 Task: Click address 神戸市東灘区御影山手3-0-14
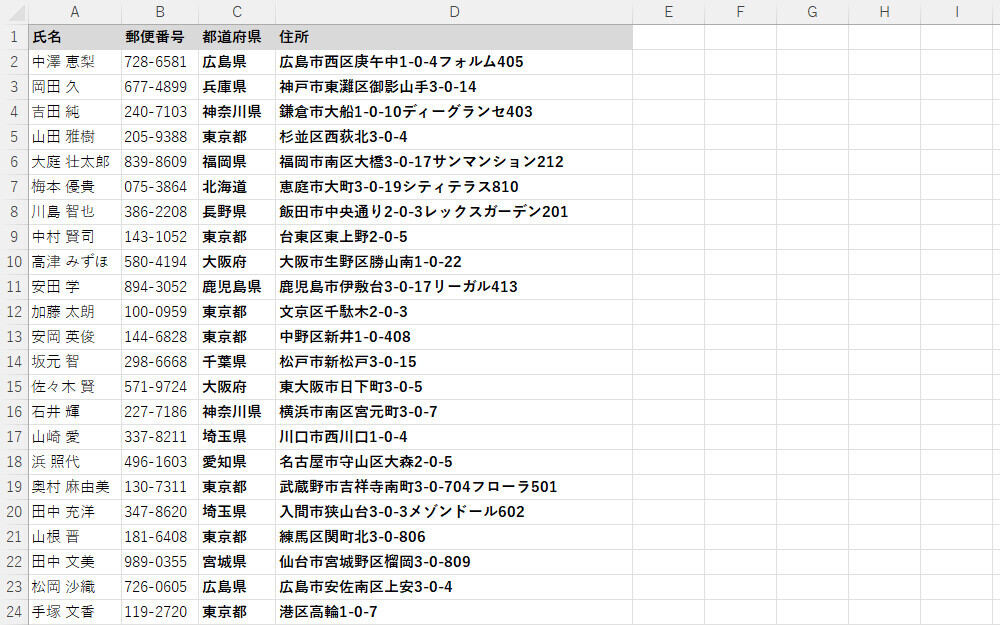point(454,87)
